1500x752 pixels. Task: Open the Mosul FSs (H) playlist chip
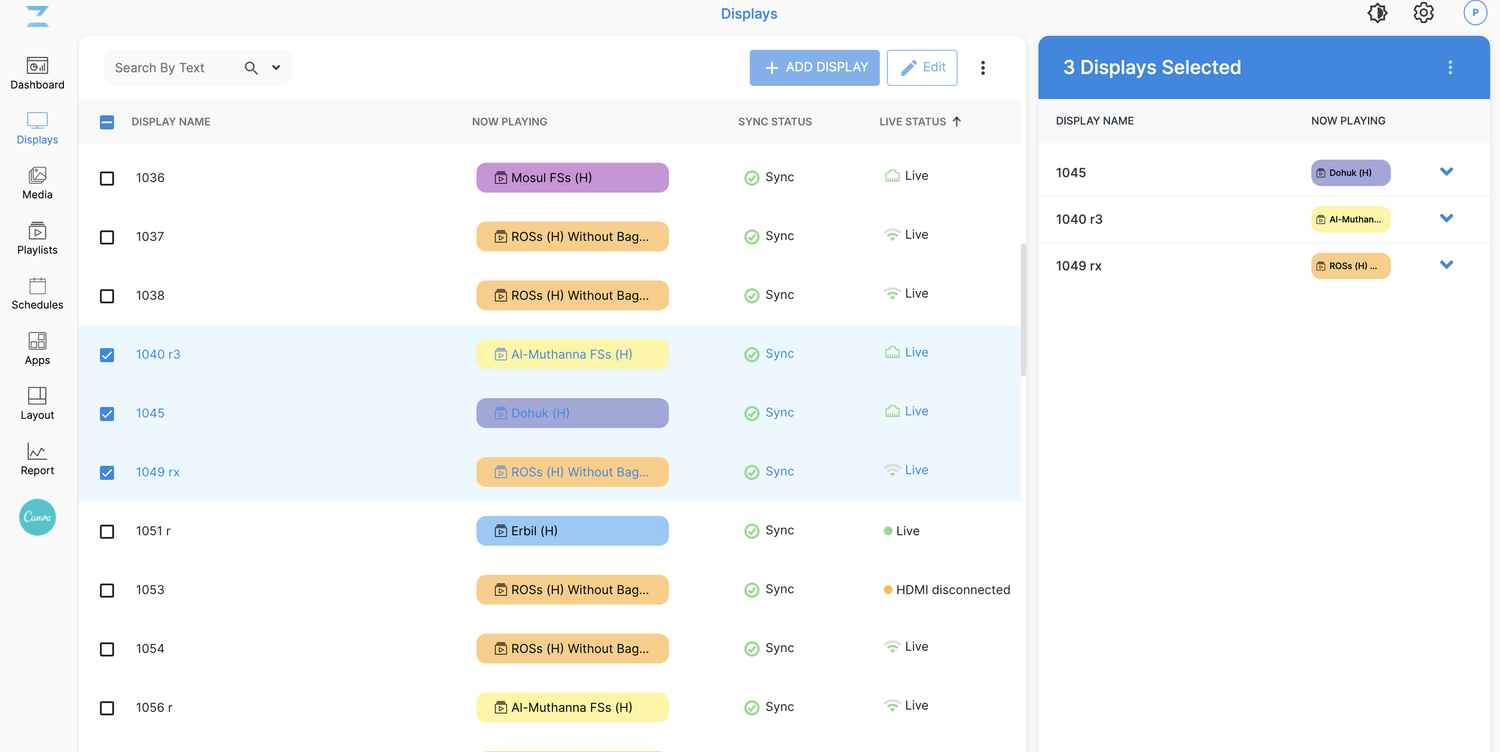(572, 178)
